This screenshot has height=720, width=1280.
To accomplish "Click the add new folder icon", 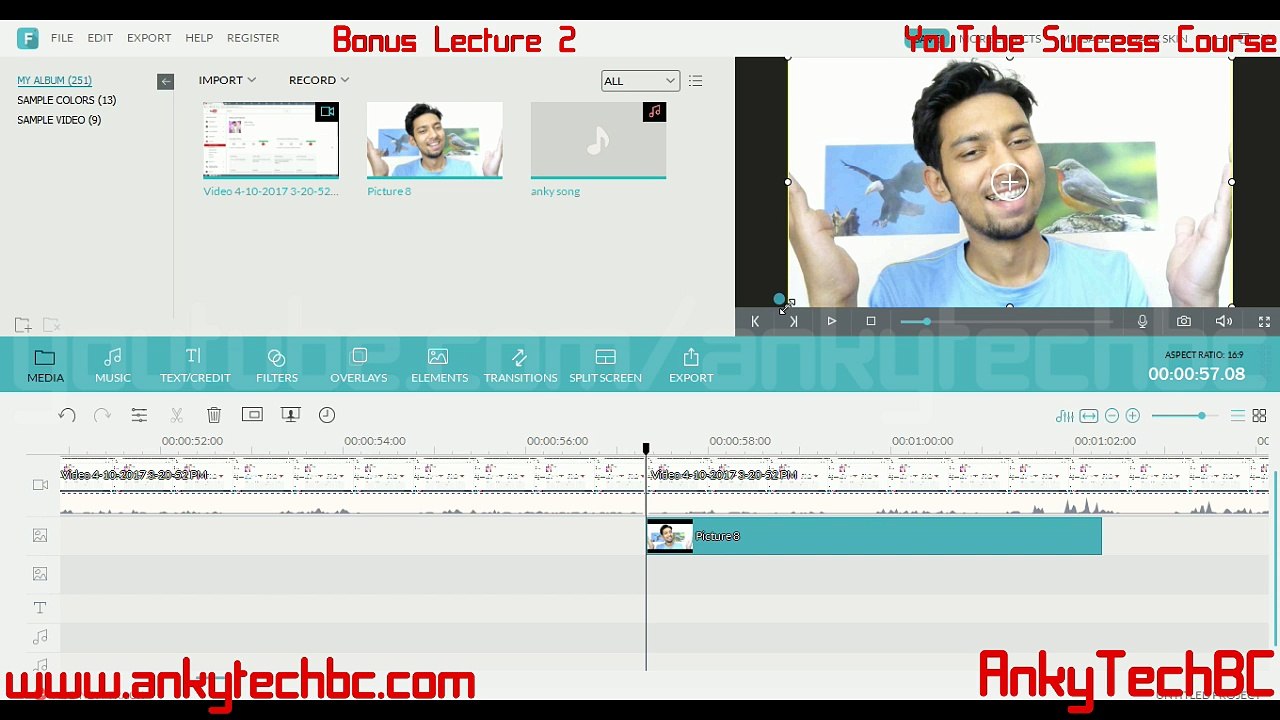I will click(23, 325).
